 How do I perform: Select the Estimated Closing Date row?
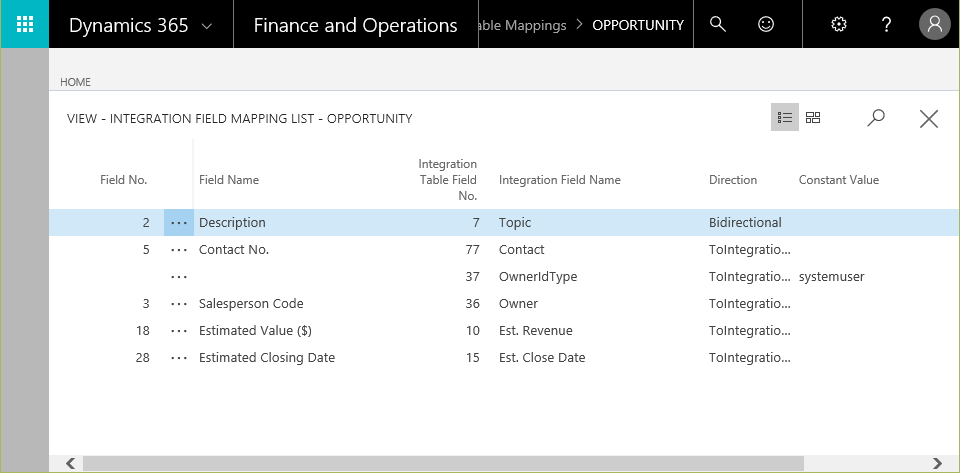(x=504, y=357)
